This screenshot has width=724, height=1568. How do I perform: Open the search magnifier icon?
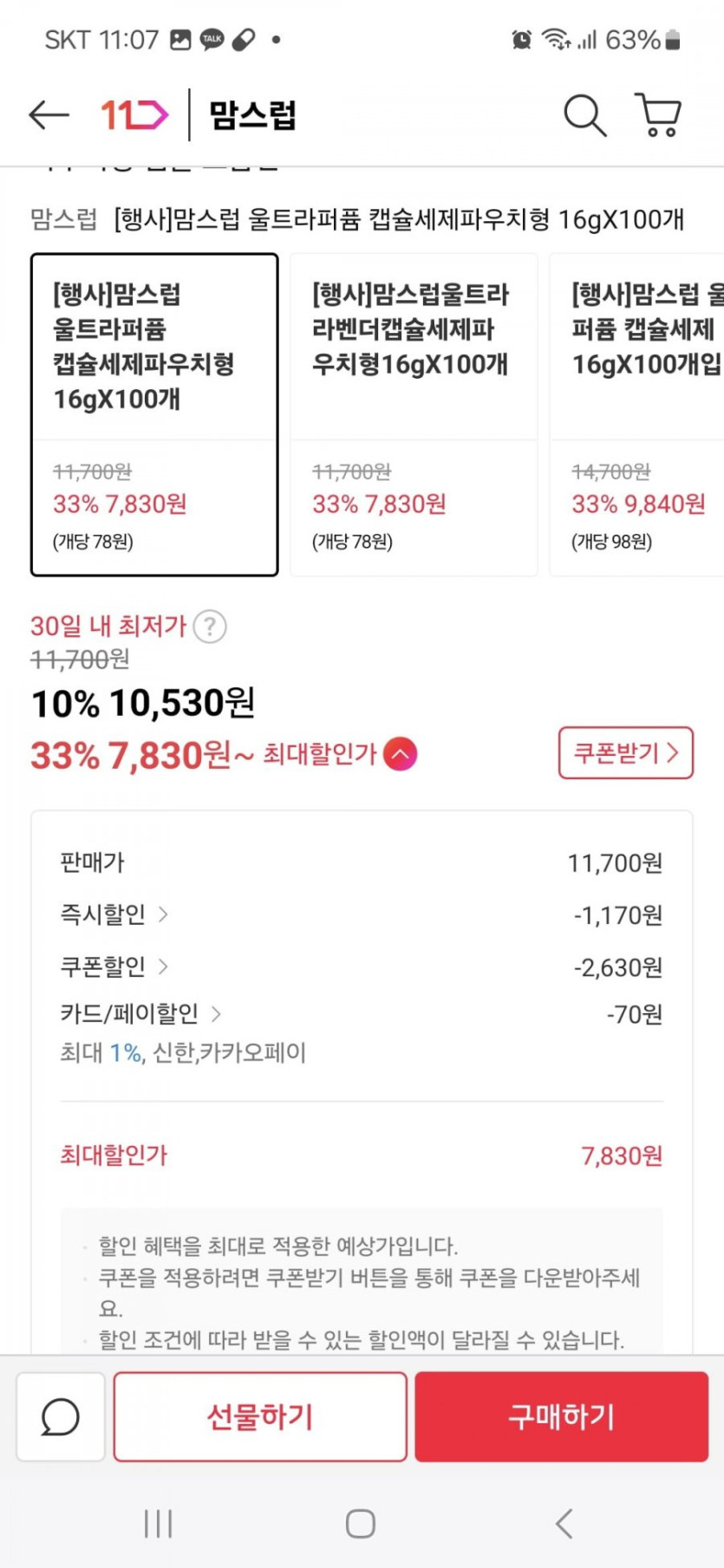coord(584,114)
